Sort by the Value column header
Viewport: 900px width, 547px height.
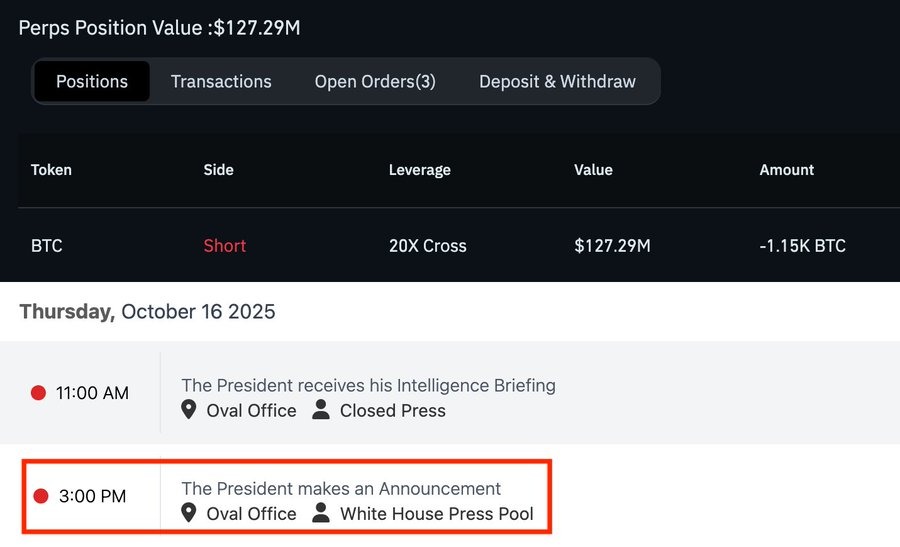tap(593, 170)
